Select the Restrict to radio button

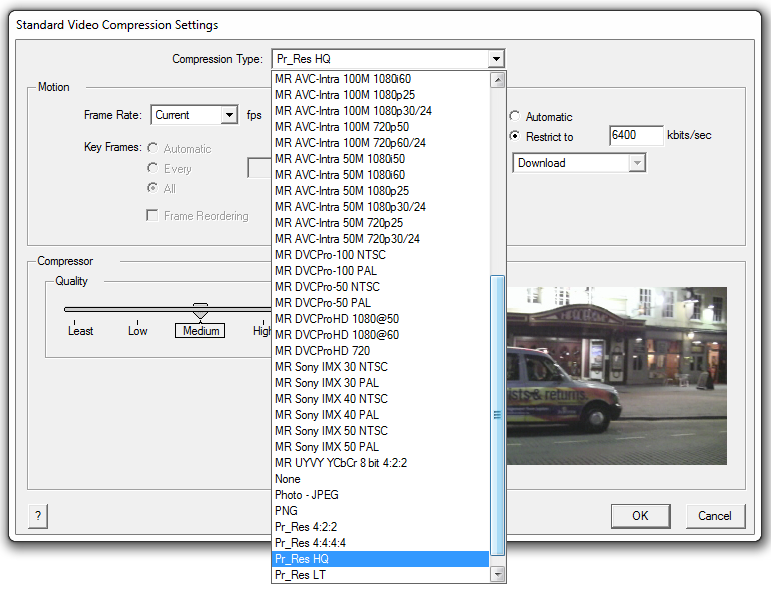coord(515,137)
